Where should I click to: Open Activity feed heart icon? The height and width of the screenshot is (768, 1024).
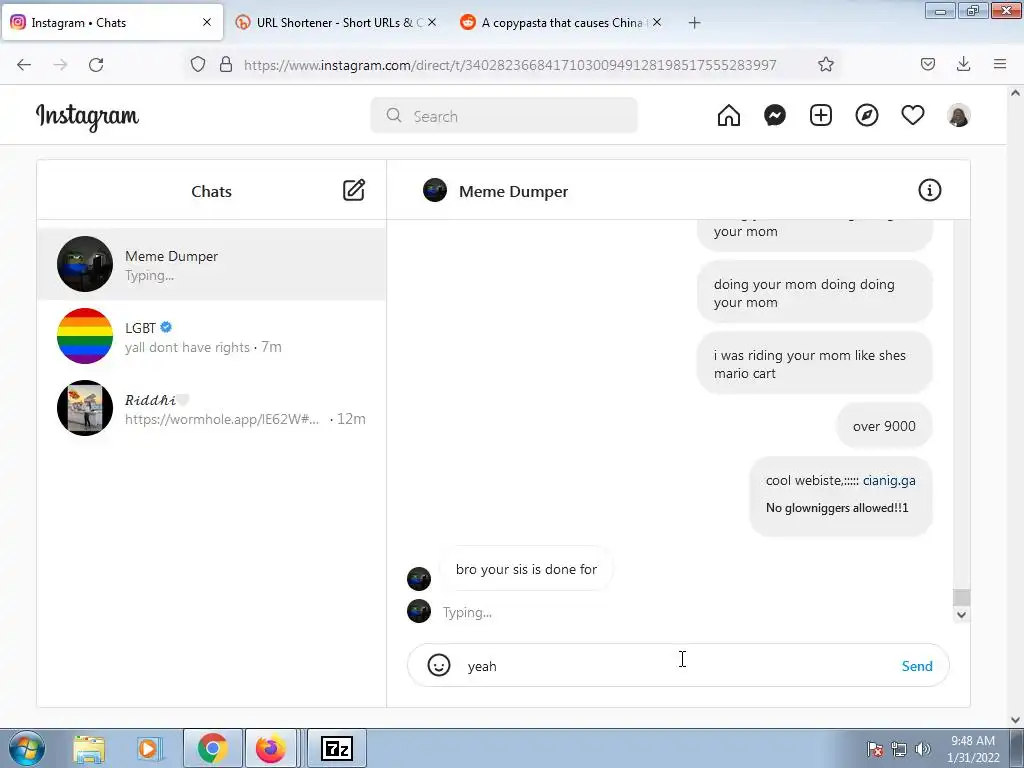click(913, 116)
